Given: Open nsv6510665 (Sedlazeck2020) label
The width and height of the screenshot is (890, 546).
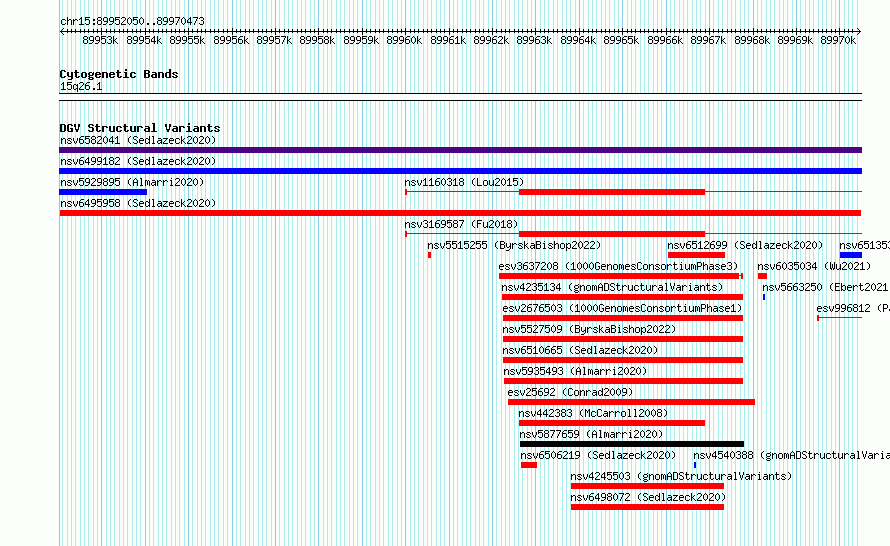Looking at the screenshot, I should pyautogui.click(x=580, y=350).
